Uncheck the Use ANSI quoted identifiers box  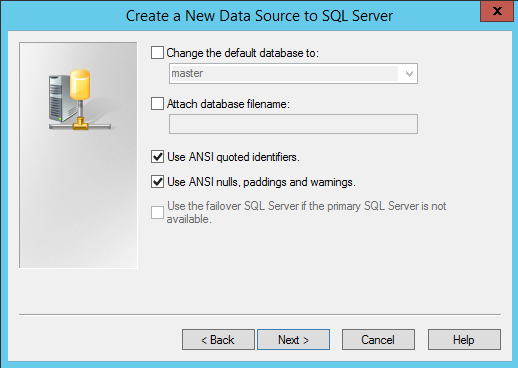coord(157,156)
